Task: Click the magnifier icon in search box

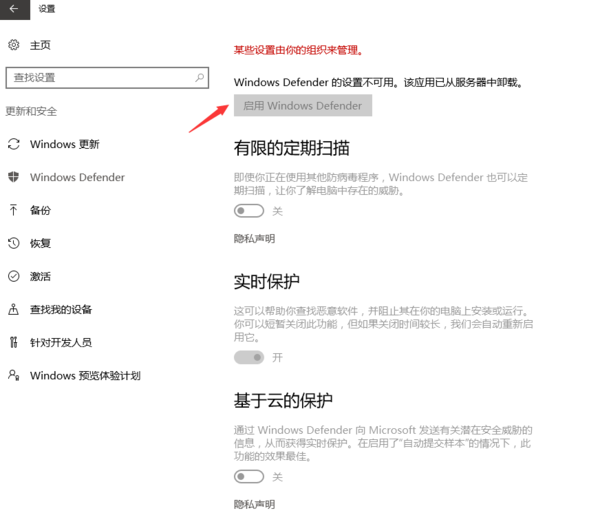Action: 199,78
